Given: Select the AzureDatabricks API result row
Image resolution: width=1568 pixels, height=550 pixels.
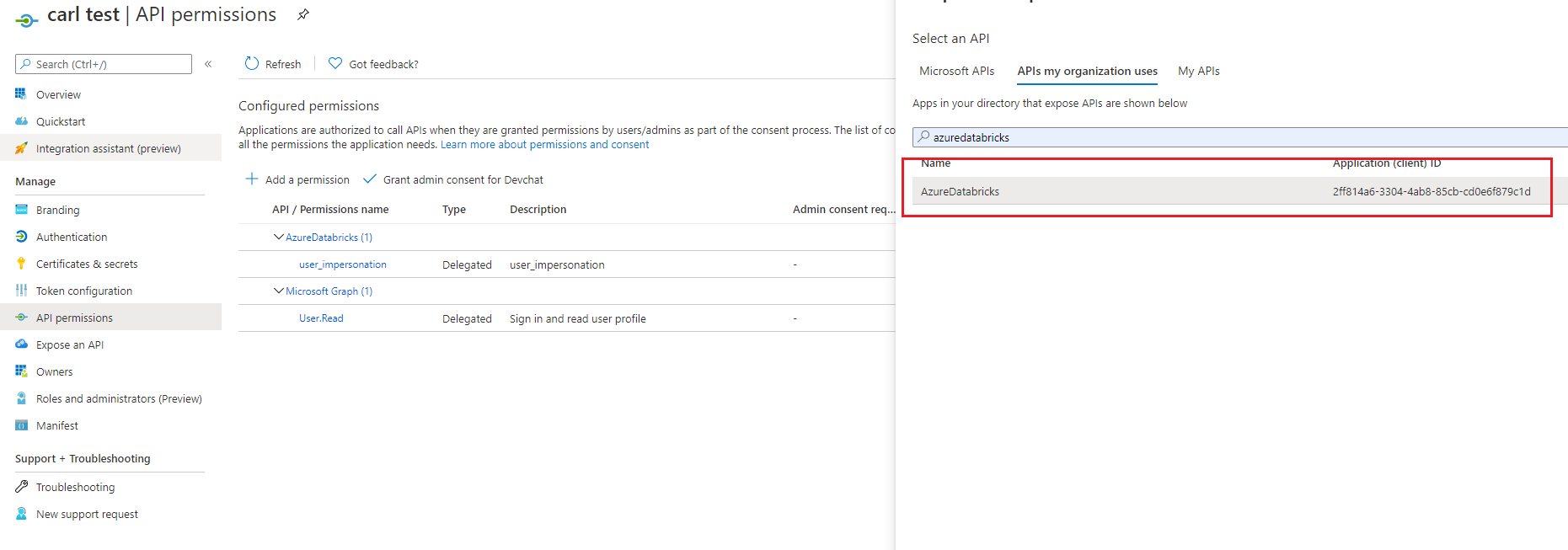Looking at the screenshot, I should click(x=1240, y=191).
